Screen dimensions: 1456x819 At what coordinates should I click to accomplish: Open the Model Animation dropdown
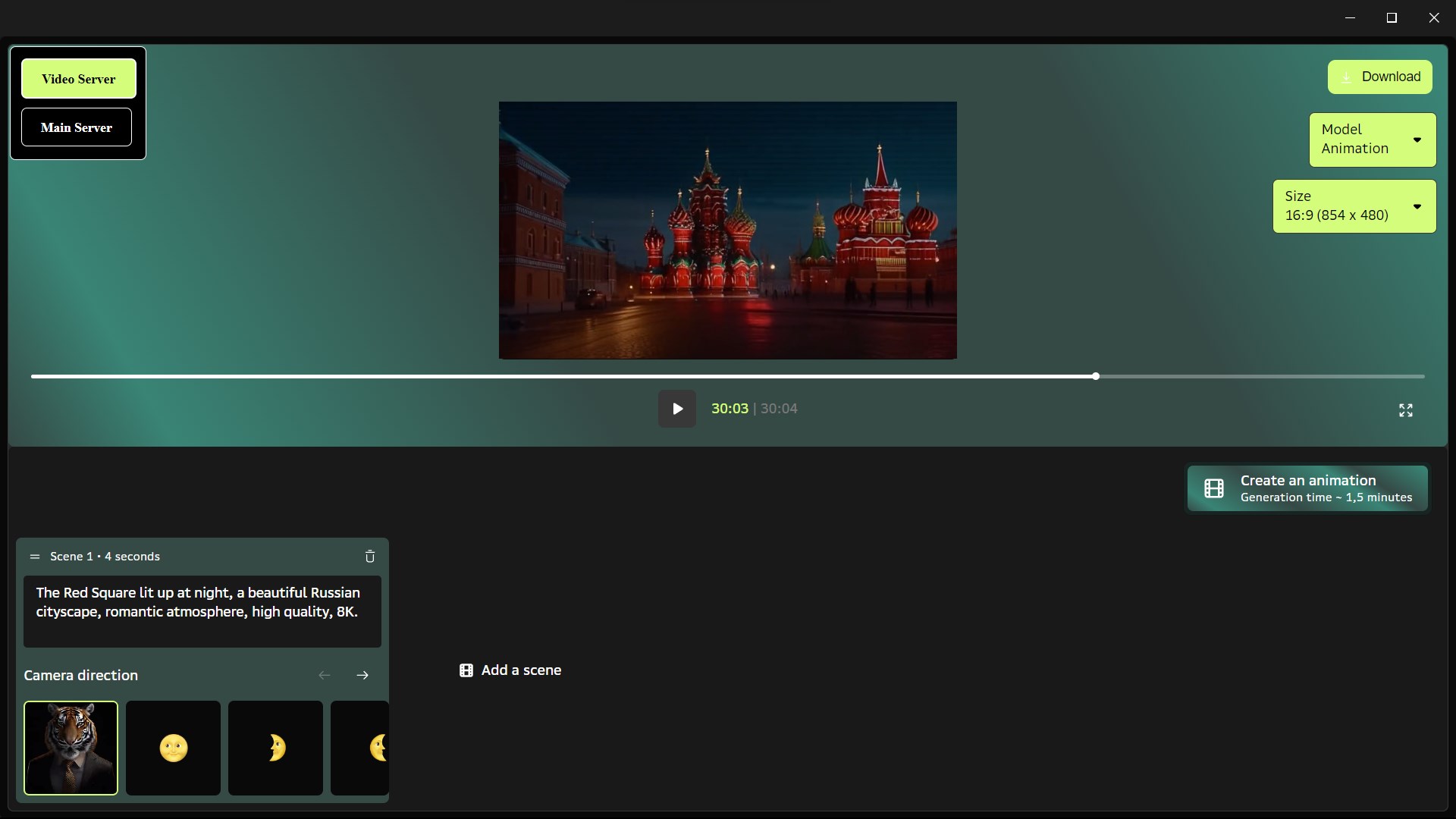(x=1372, y=140)
